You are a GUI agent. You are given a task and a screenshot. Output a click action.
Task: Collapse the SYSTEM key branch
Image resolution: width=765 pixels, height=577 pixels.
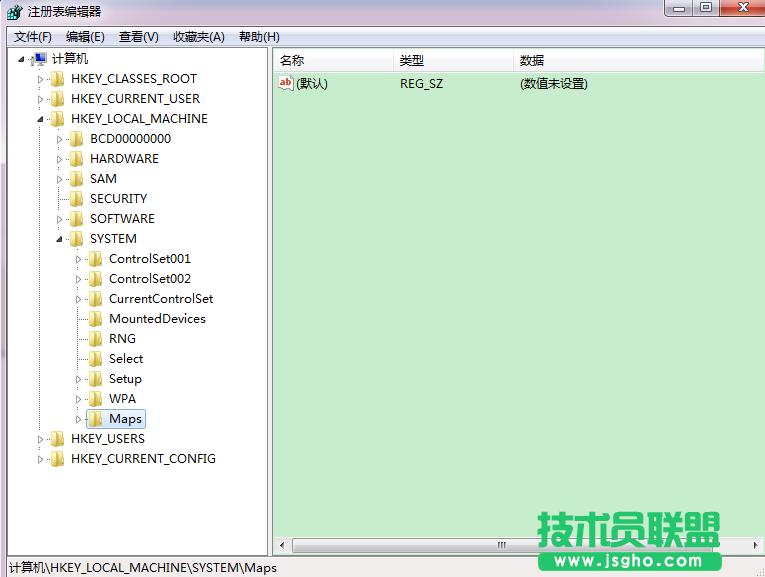coord(61,239)
